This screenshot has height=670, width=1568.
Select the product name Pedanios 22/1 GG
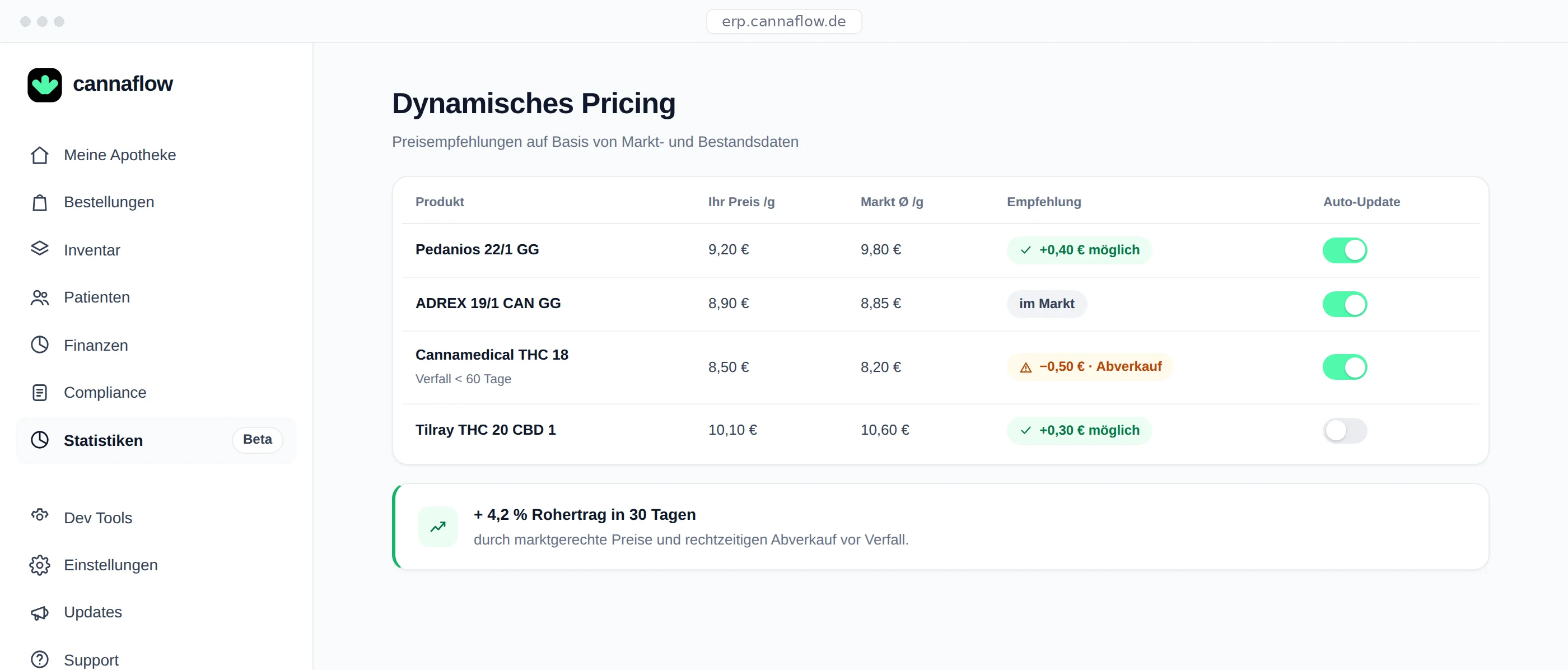(x=477, y=249)
